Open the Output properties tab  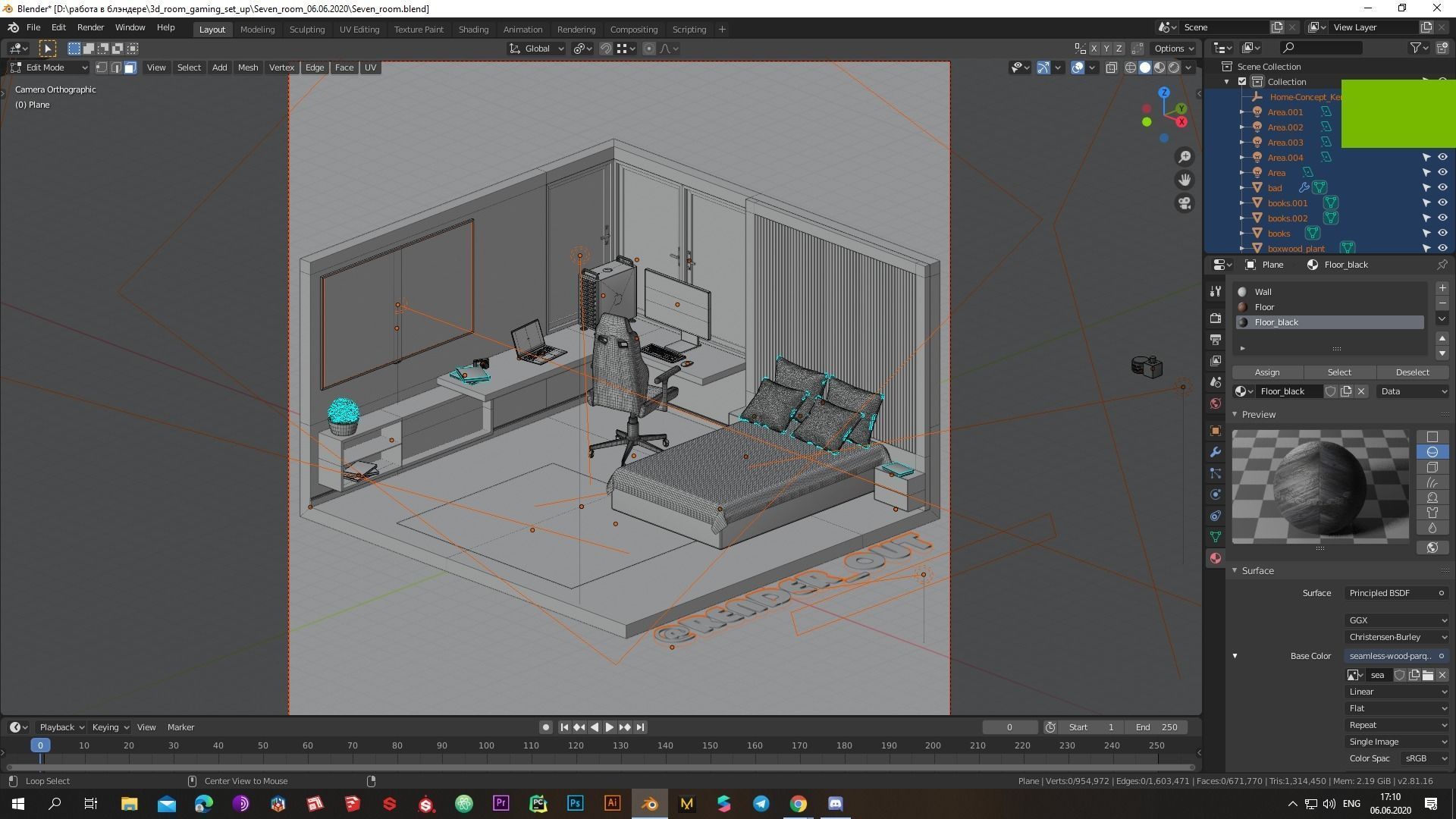(x=1216, y=340)
